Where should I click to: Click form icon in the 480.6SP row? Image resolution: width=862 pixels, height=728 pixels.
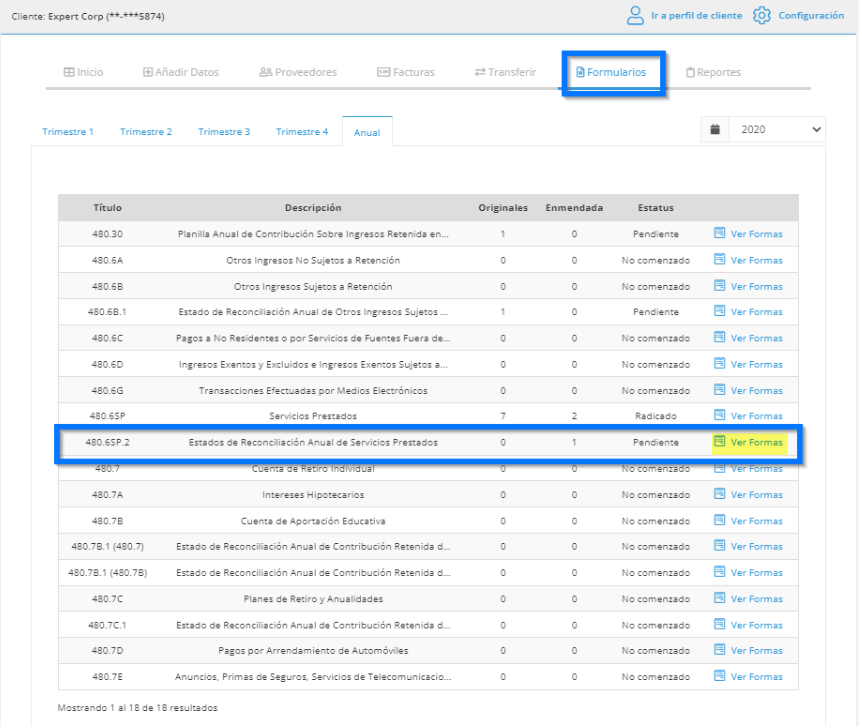[x=722, y=415]
